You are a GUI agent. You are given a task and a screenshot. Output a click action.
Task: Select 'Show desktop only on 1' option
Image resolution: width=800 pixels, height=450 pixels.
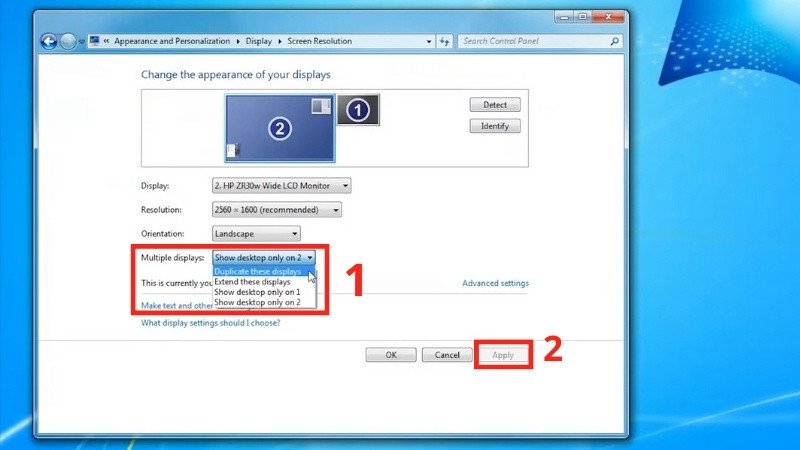click(257, 292)
